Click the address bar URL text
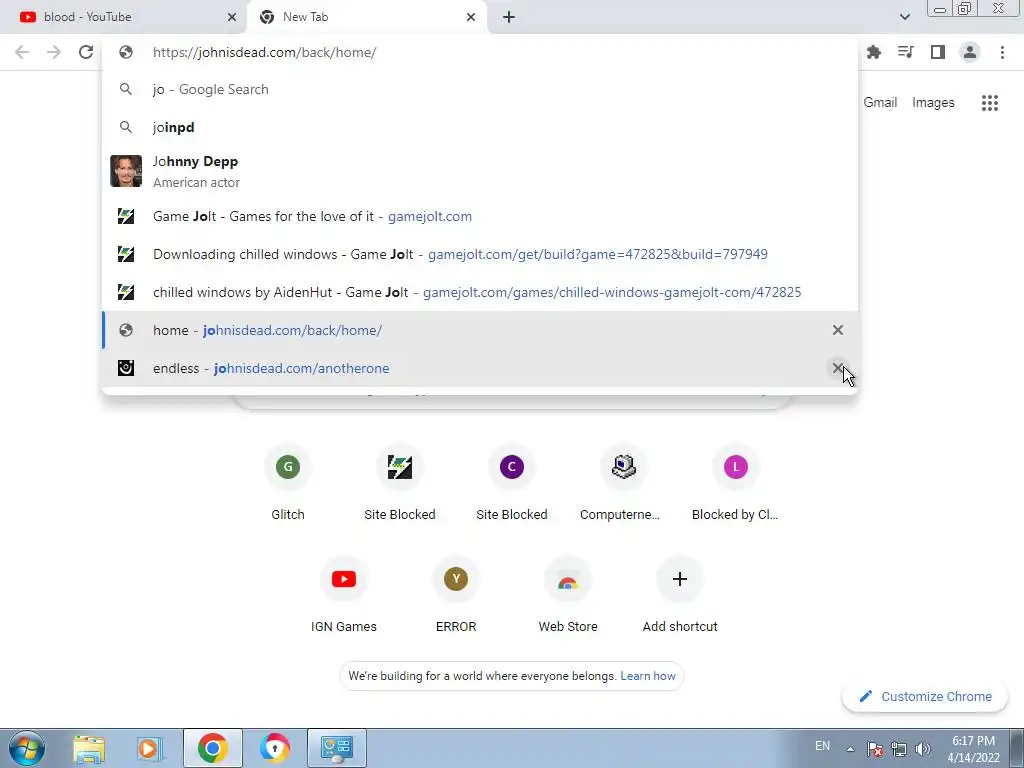The height and width of the screenshot is (768, 1024). (x=264, y=52)
